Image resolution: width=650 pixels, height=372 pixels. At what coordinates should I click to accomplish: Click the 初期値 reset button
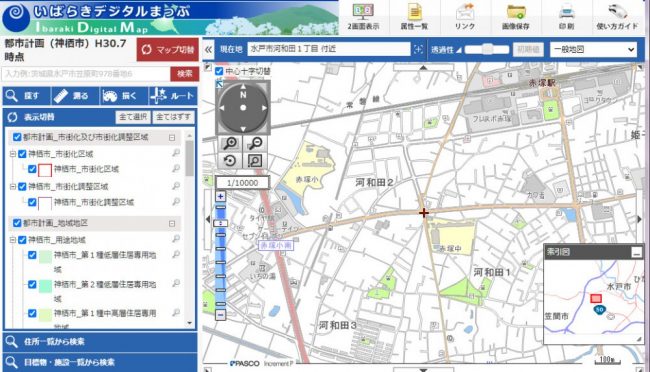(528, 49)
